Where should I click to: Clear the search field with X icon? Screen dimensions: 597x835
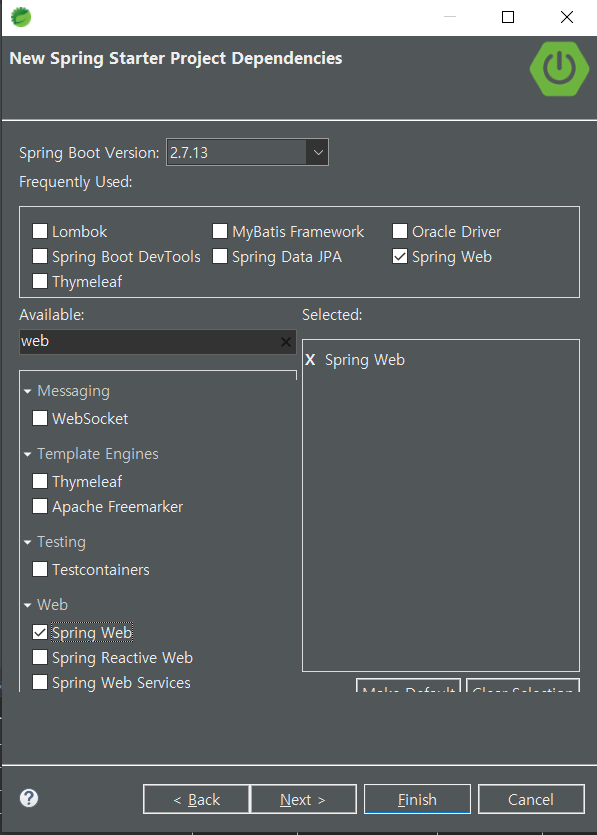click(286, 342)
